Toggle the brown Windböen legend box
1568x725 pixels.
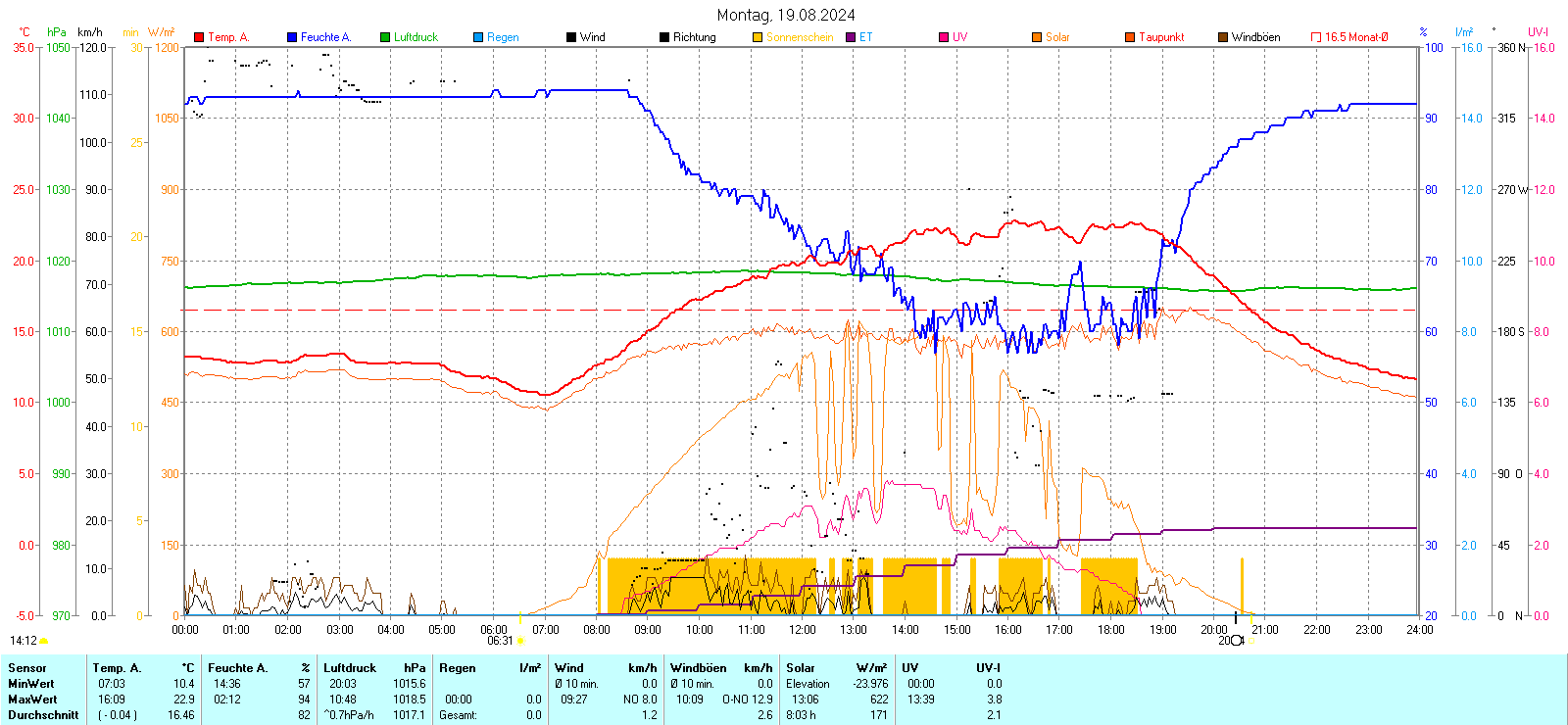tap(1223, 37)
